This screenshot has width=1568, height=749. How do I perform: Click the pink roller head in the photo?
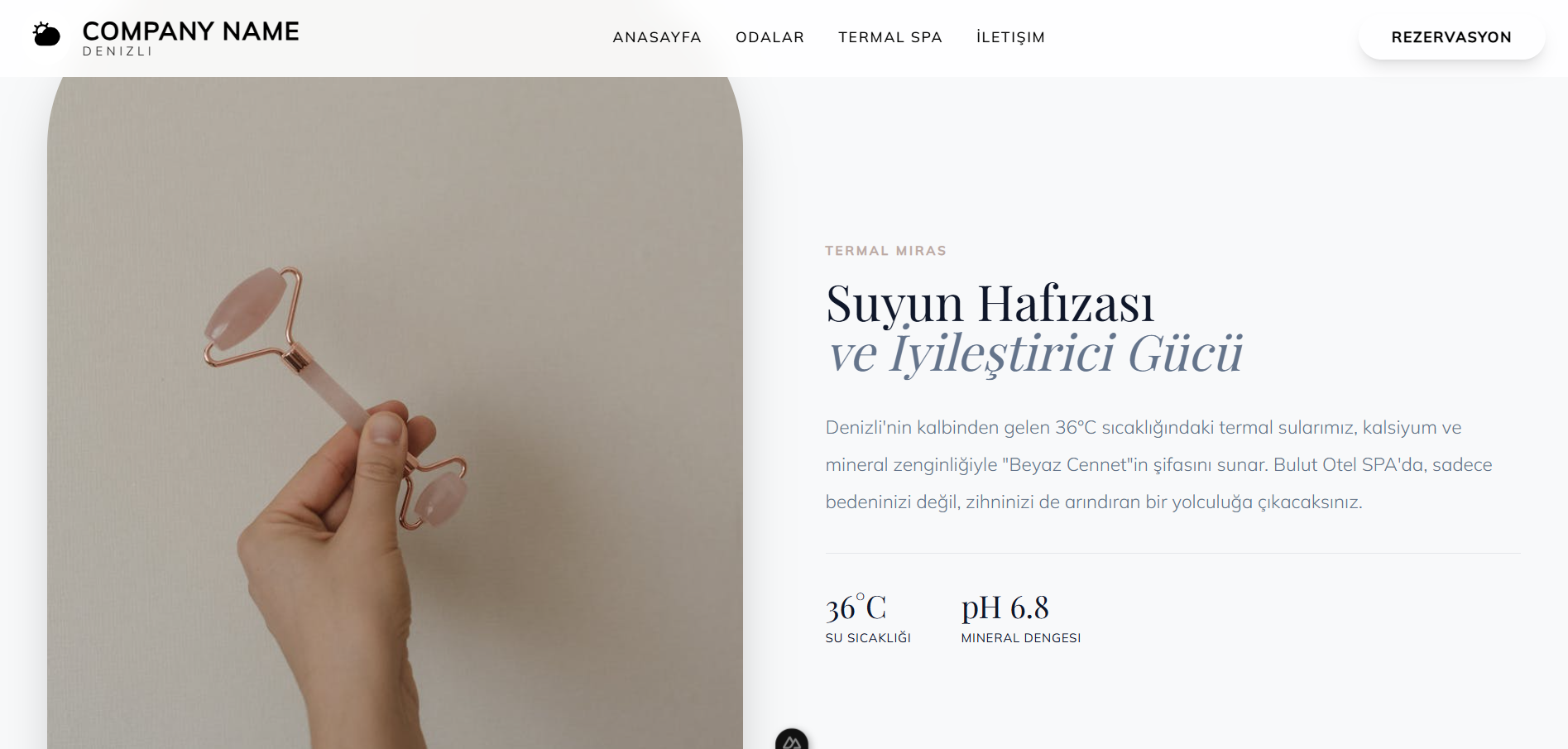(x=245, y=308)
